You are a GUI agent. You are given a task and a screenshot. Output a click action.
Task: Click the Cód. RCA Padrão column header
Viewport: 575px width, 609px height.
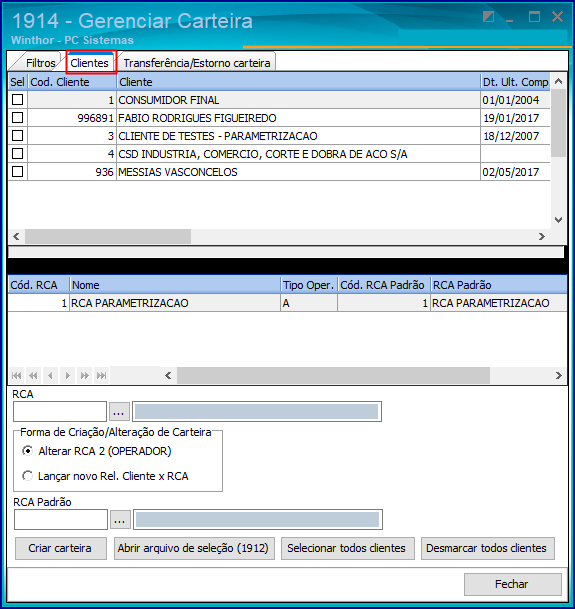384,285
